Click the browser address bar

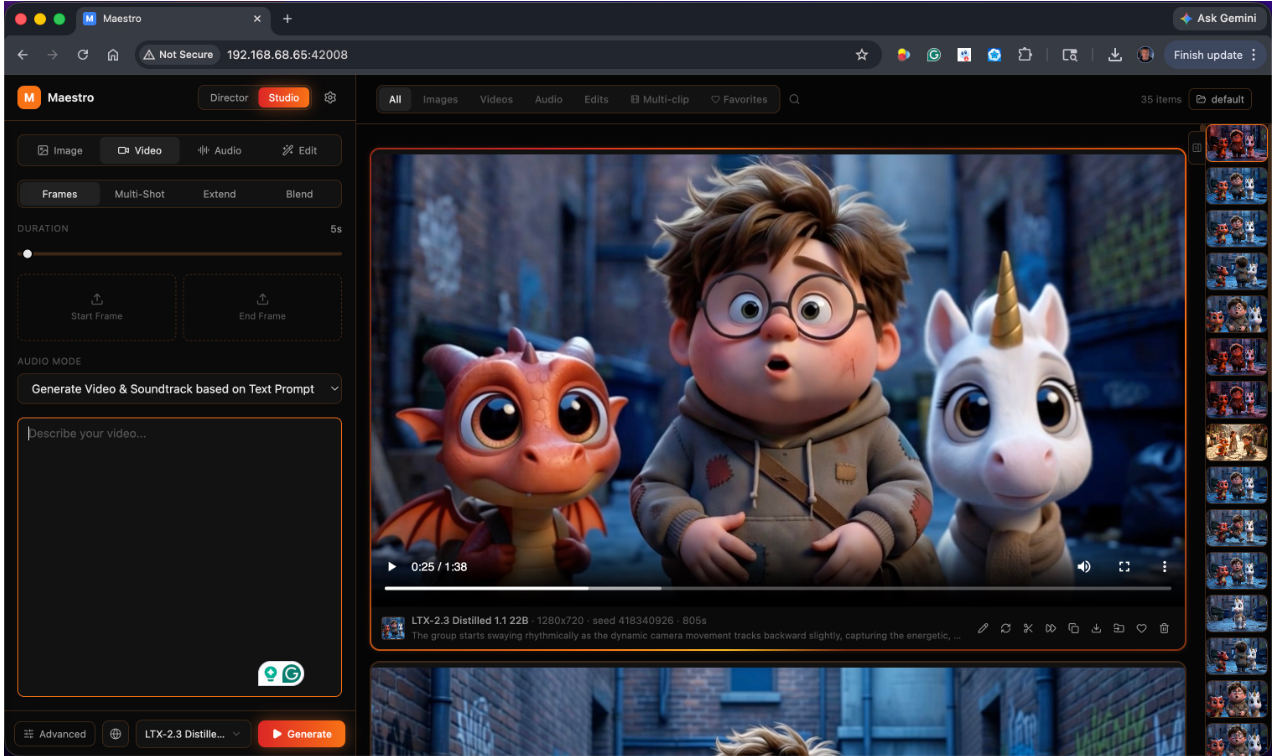click(510, 55)
